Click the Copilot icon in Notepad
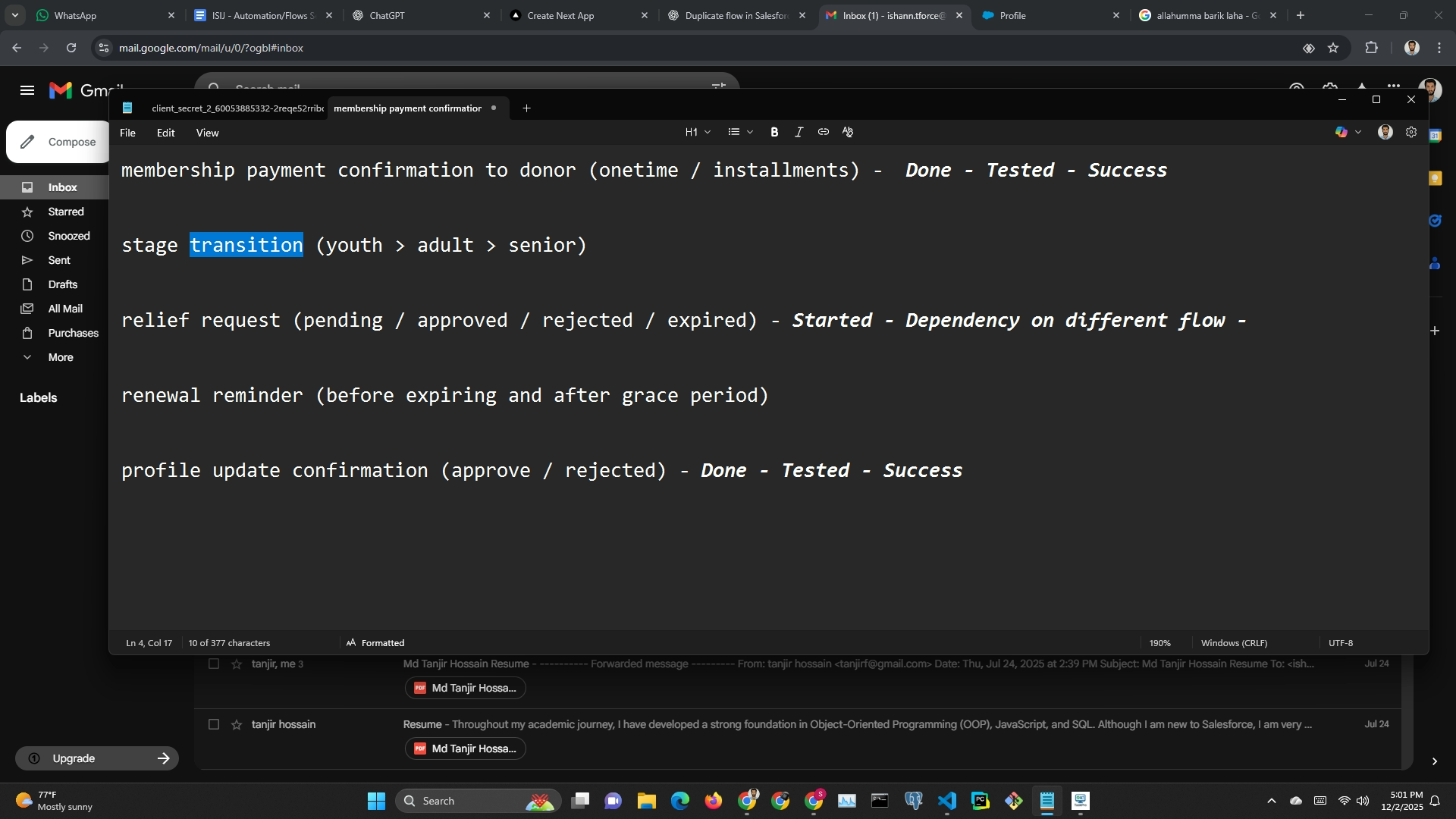 [1341, 132]
